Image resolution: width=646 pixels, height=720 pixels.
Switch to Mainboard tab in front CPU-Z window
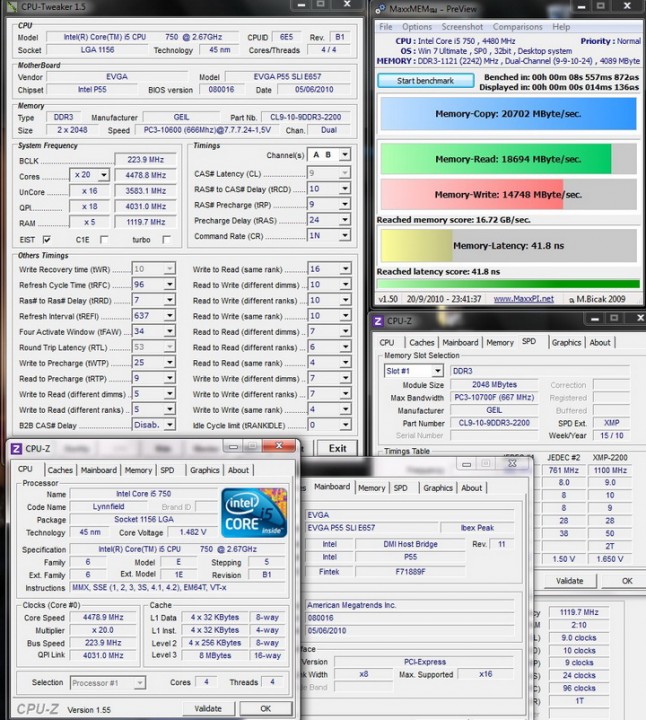99,470
